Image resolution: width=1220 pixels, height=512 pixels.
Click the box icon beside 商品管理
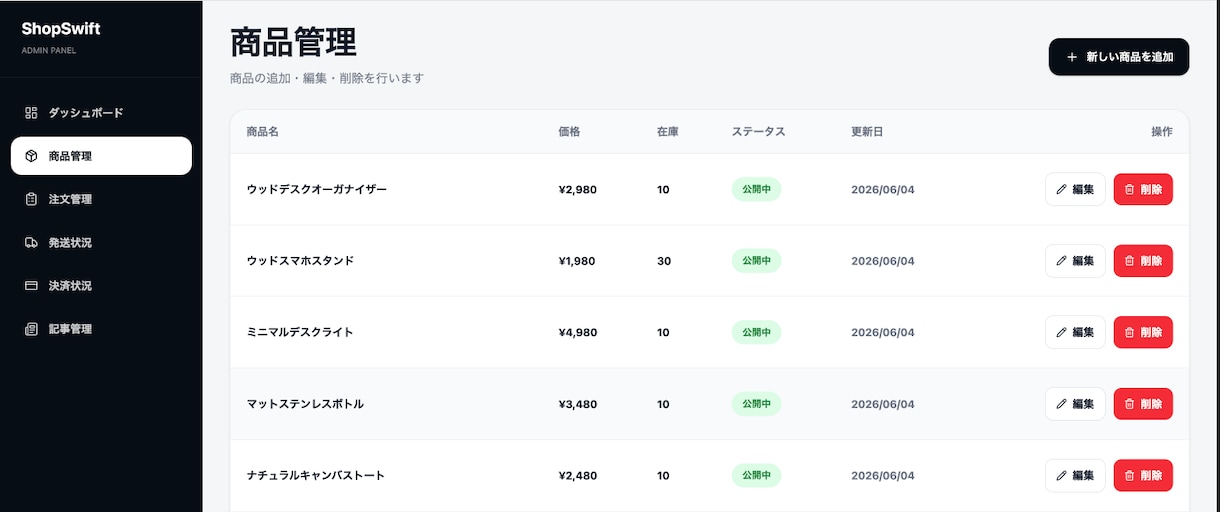pyautogui.click(x=31, y=156)
